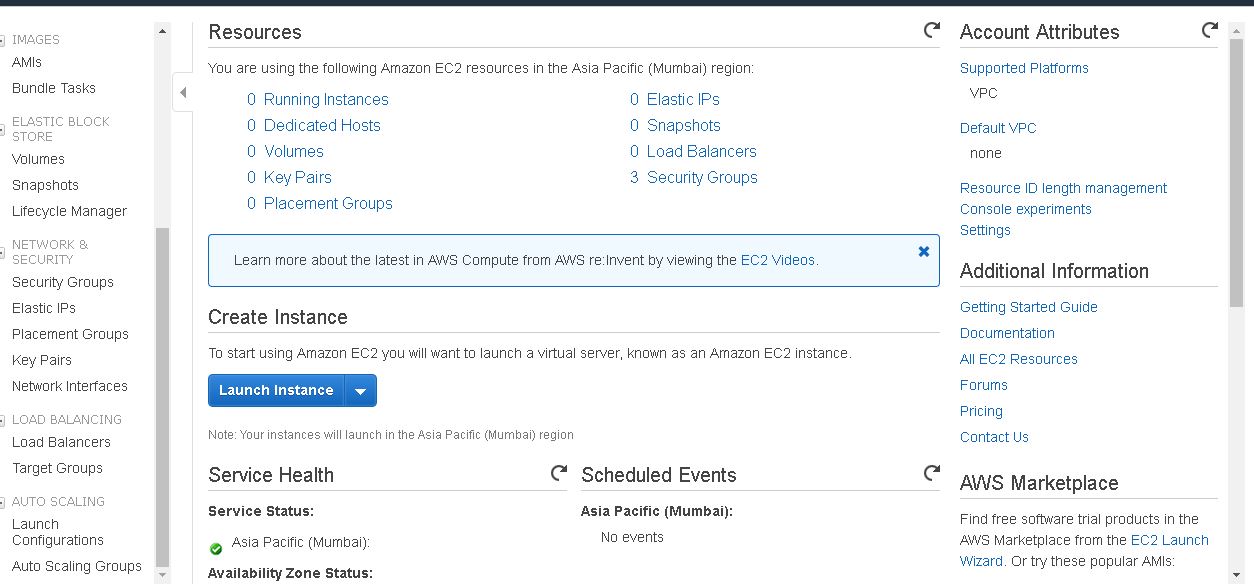This screenshot has height=585, width=1254.
Task: Click the green Asia Pacific status icon
Action: (x=216, y=548)
